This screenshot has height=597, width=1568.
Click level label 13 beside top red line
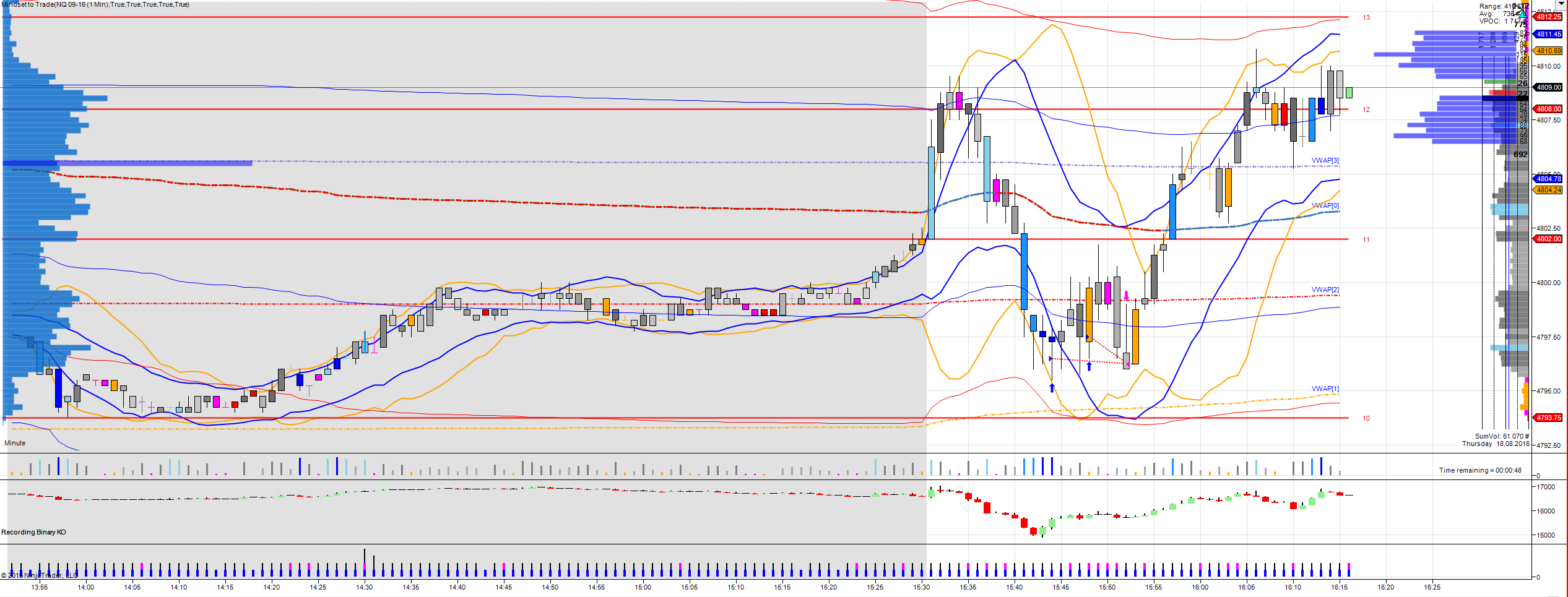tap(1366, 17)
